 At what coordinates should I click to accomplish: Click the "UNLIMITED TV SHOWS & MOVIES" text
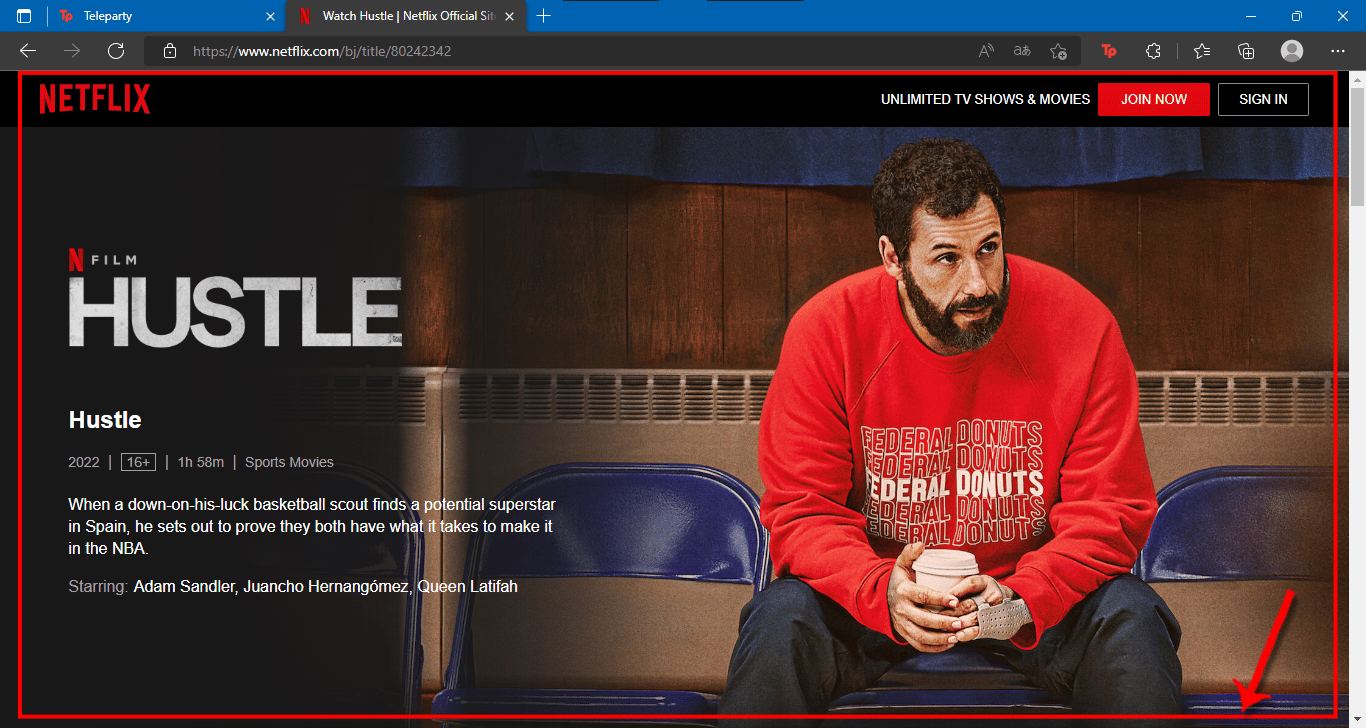[x=985, y=99]
